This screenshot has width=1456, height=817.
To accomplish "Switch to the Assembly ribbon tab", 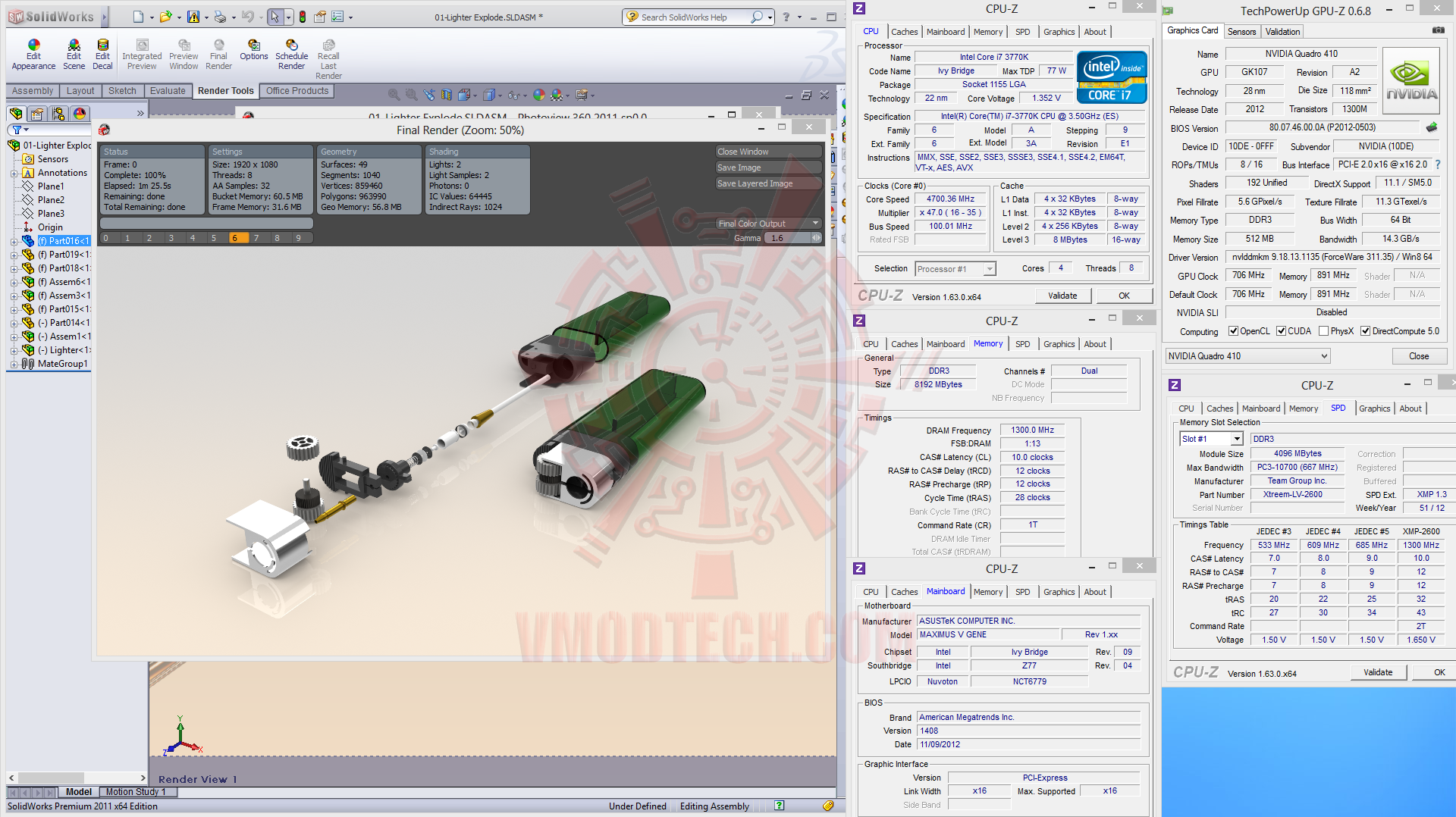I will 33,91.
